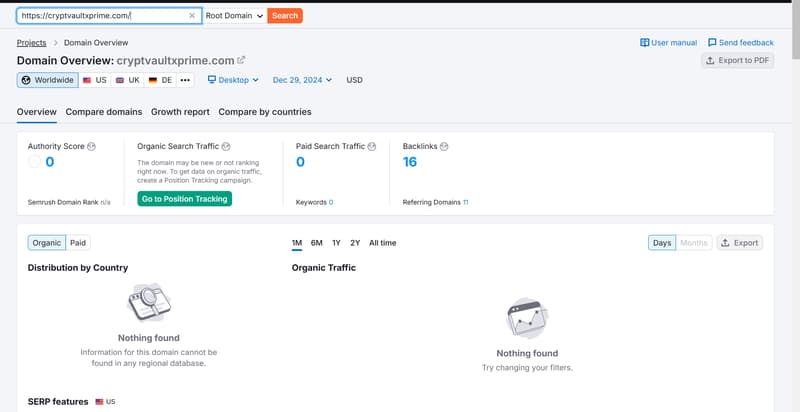Toggle the Paid traffic view

pyautogui.click(x=78, y=243)
